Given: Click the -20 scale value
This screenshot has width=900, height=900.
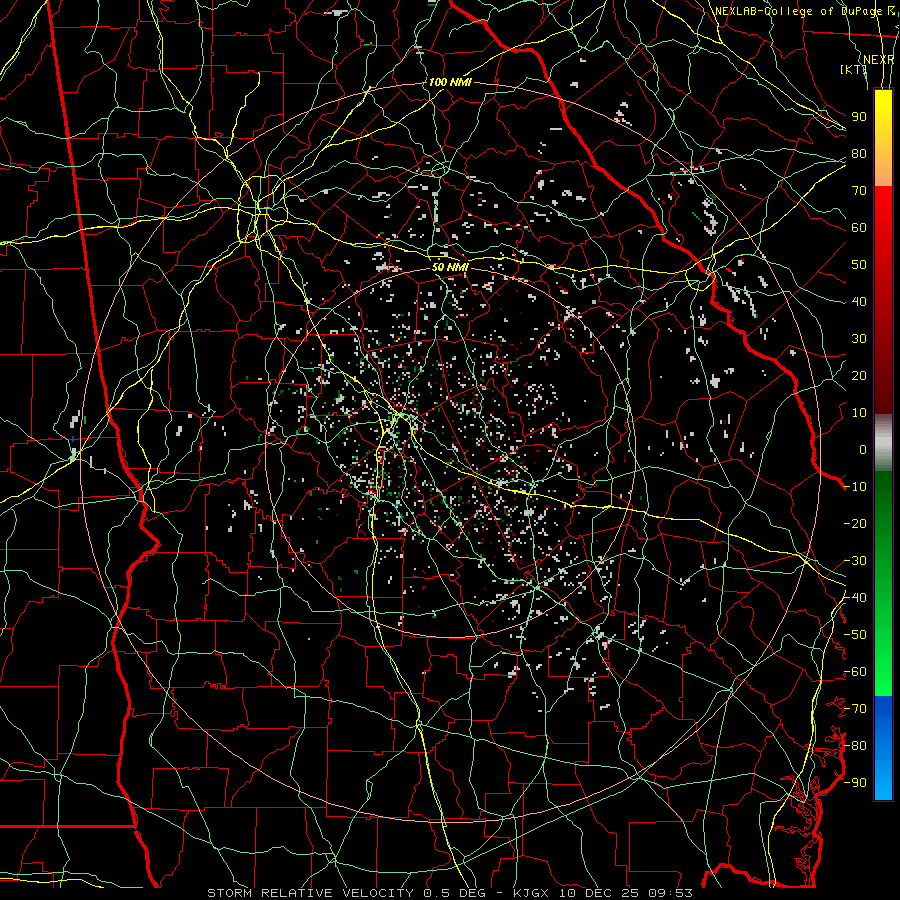Looking at the screenshot, I should click(x=855, y=523).
